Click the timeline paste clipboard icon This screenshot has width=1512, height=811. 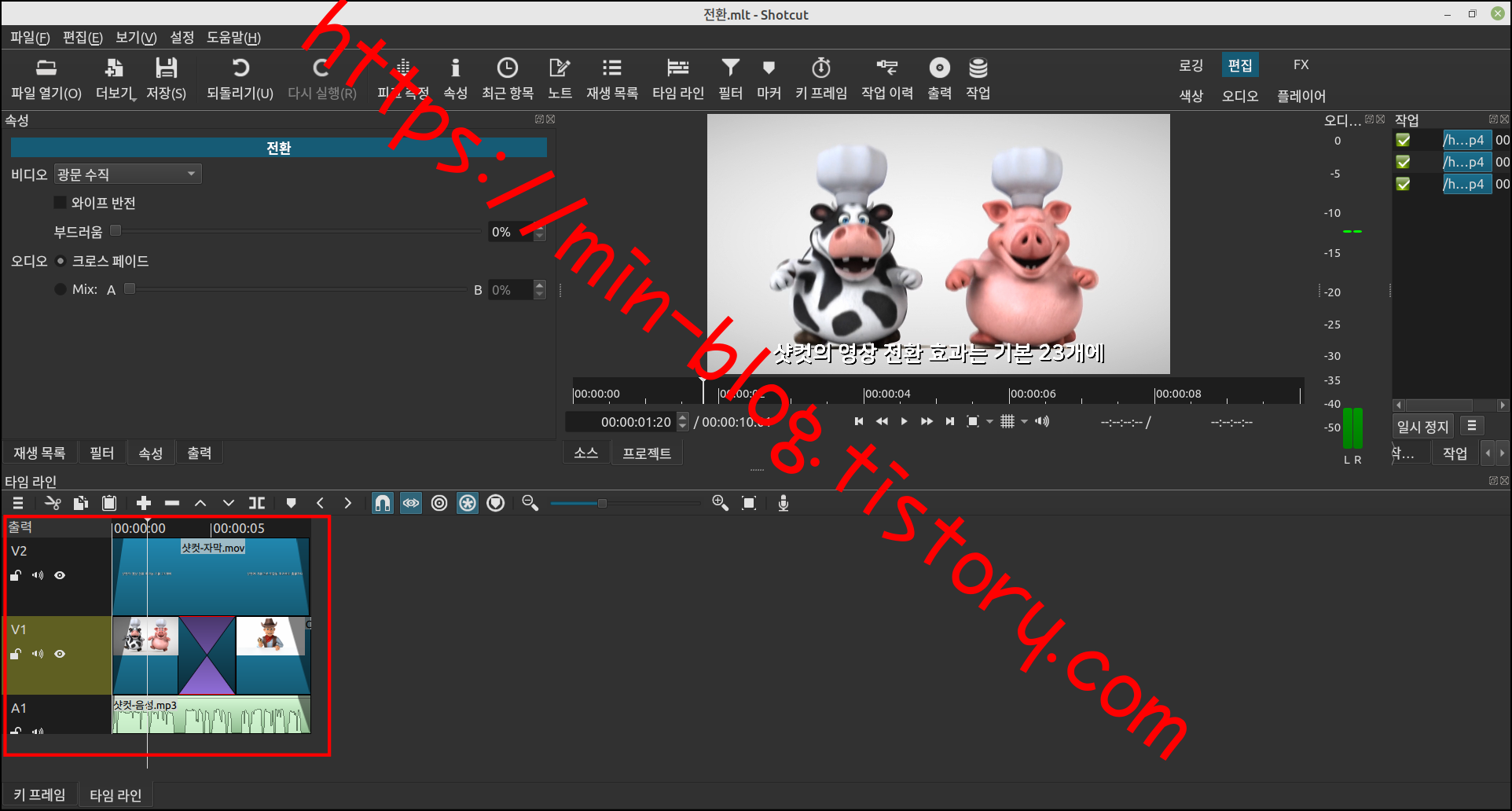click(x=109, y=503)
